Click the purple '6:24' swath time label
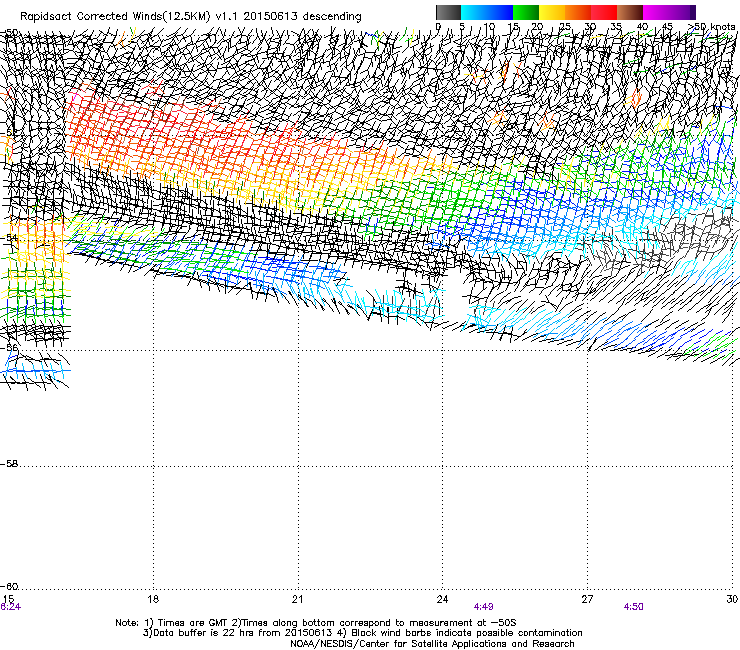Screen dimensions: 740x650 pyautogui.click(x=10, y=607)
